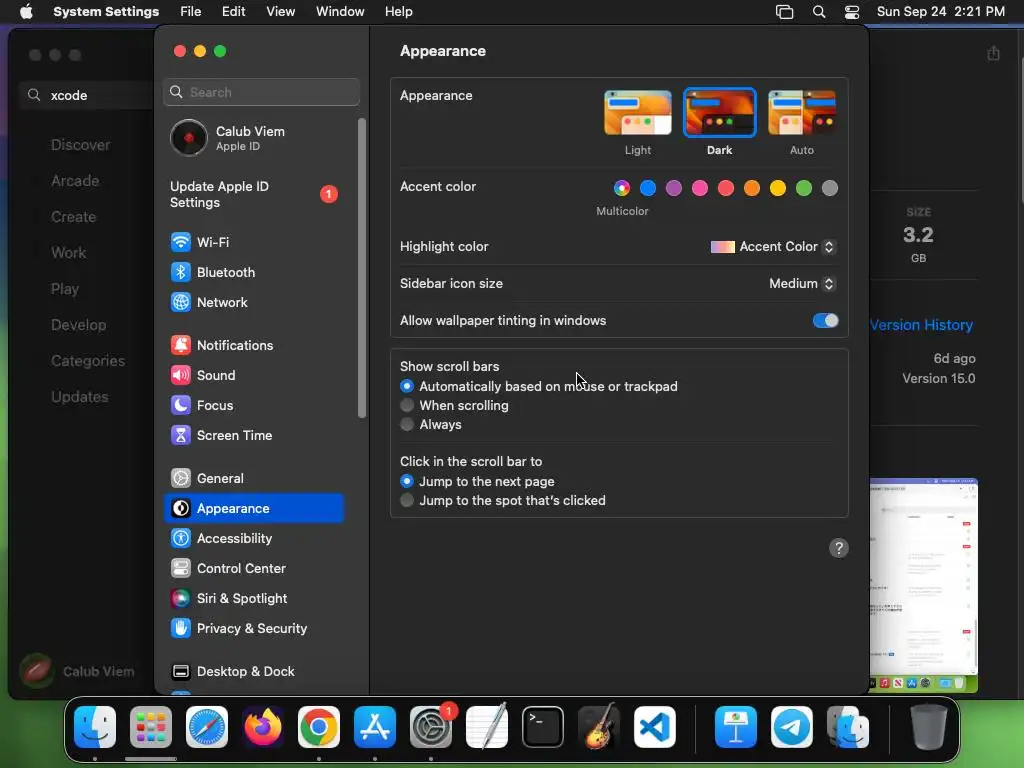
Task: Open Google Chrome from the Dock
Action: click(x=319, y=727)
